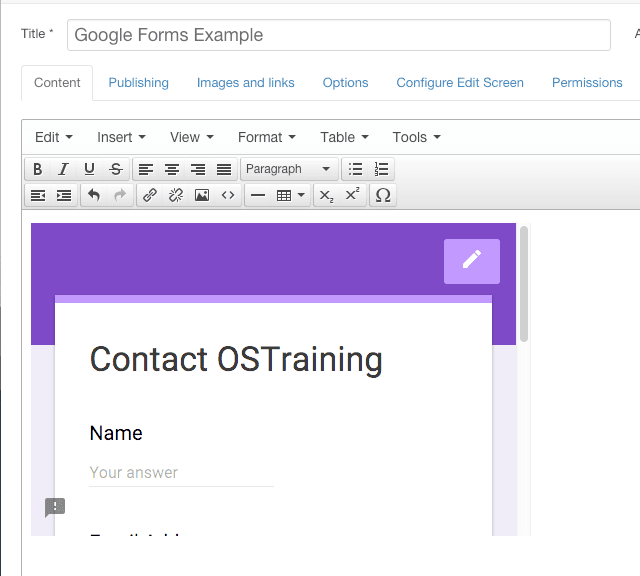The height and width of the screenshot is (576, 640).
Task: Open the Table menu
Action: pos(344,137)
